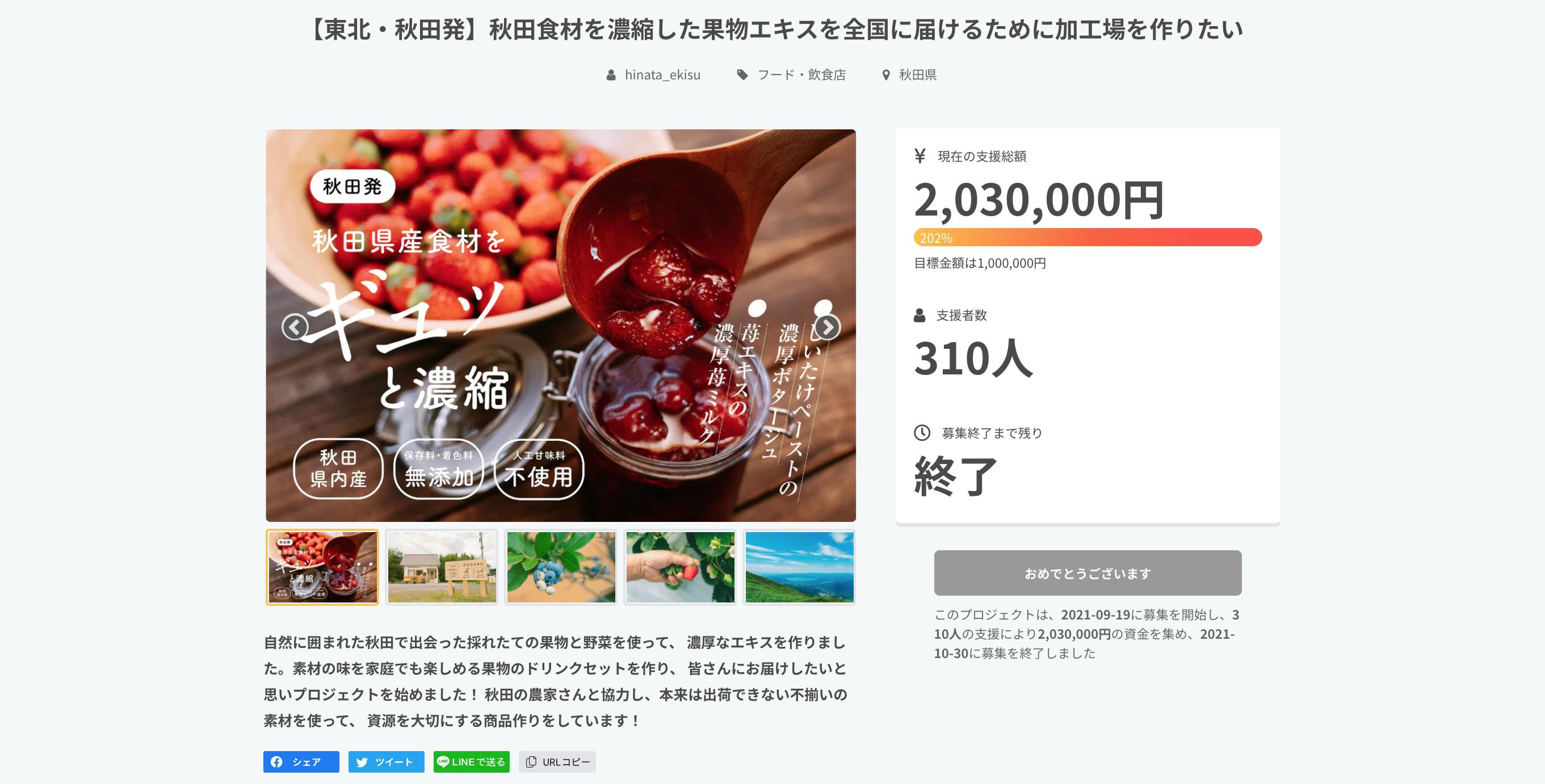Click the tag icon beside フード・飲食店

click(742, 75)
